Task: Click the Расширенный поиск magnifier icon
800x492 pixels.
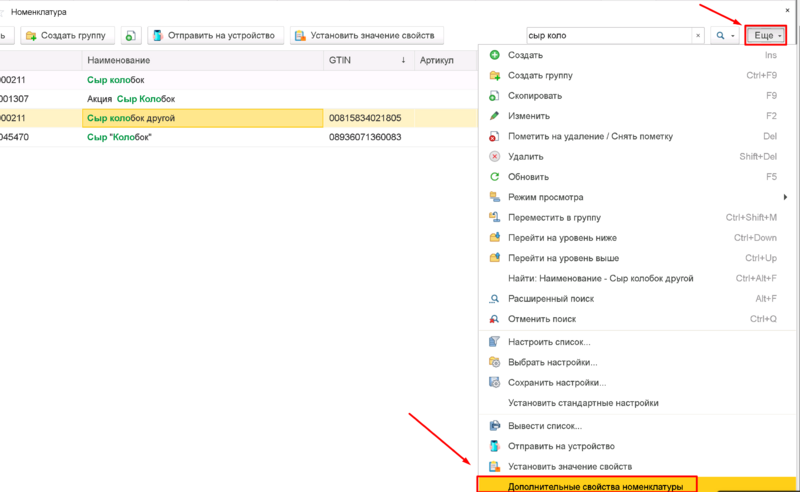Action: point(494,299)
